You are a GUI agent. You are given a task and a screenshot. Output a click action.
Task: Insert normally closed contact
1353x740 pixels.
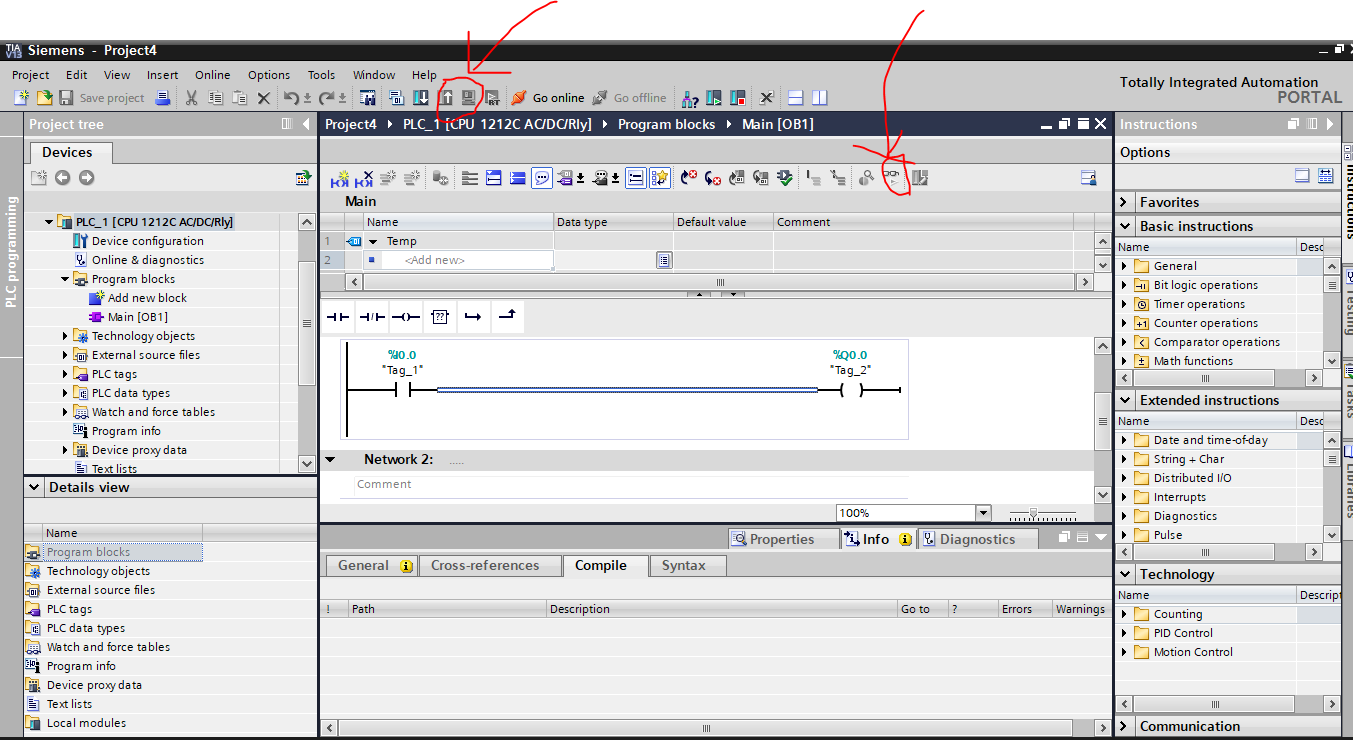pos(371,317)
